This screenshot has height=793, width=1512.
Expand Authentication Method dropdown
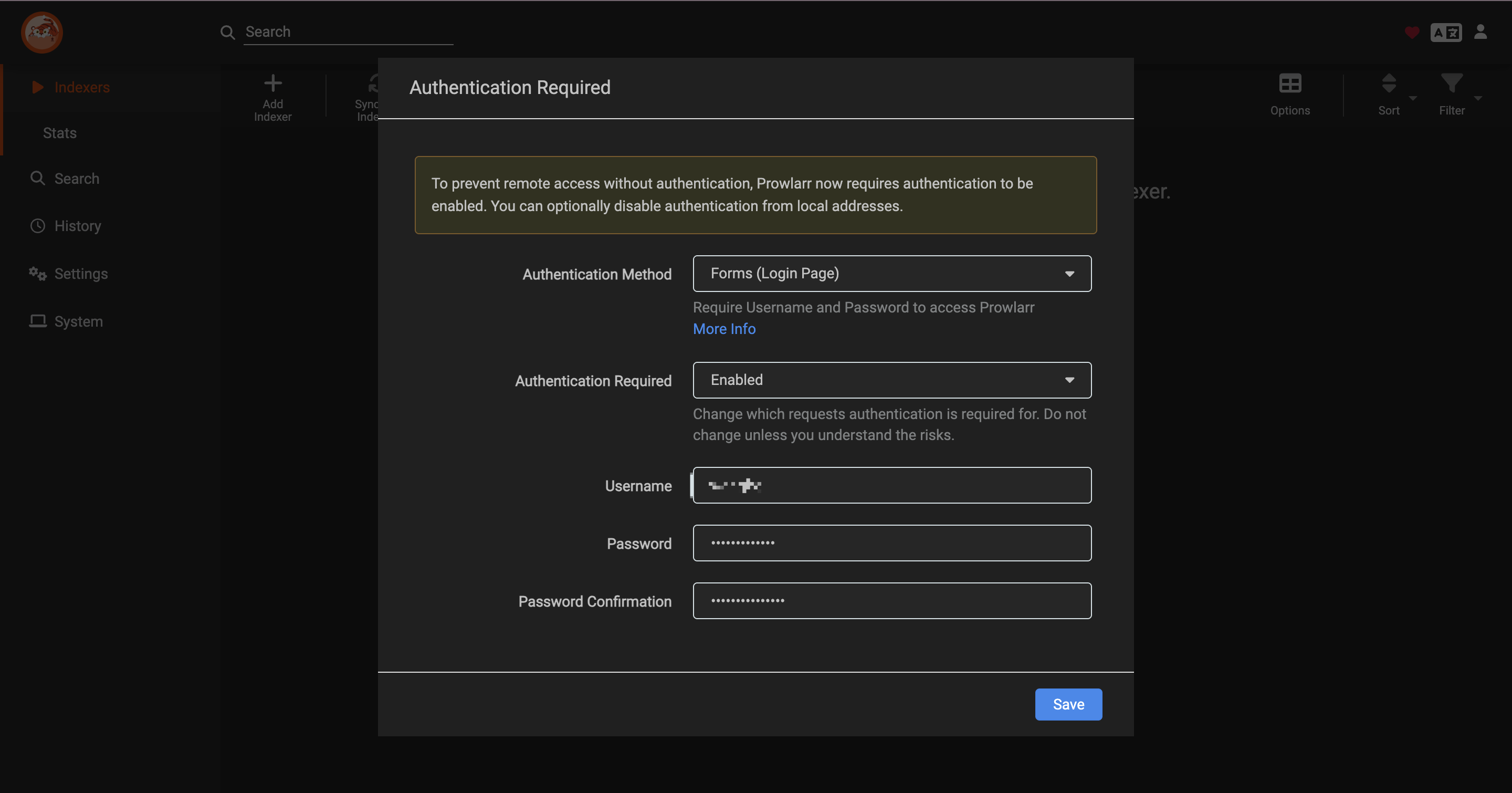click(x=891, y=274)
